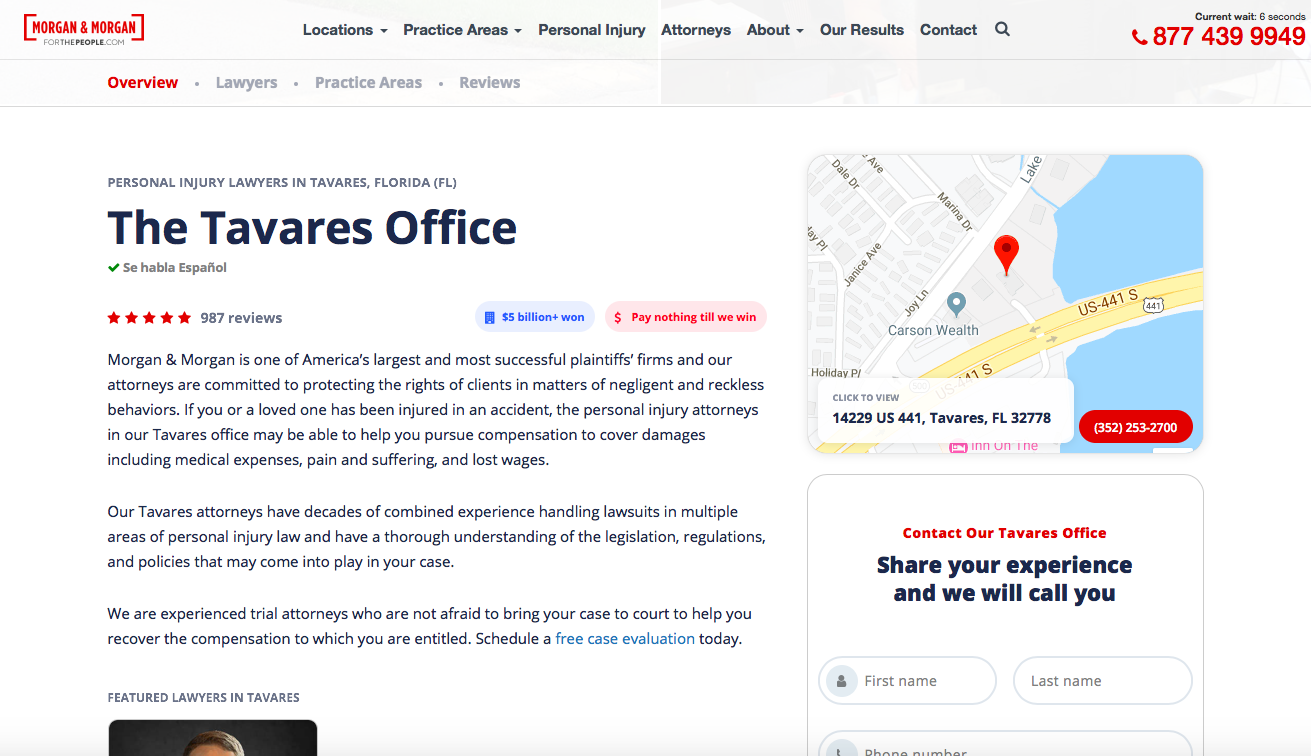Call 877 439 9949 from the header
The height and width of the screenshot is (756, 1311).
tap(1229, 37)
